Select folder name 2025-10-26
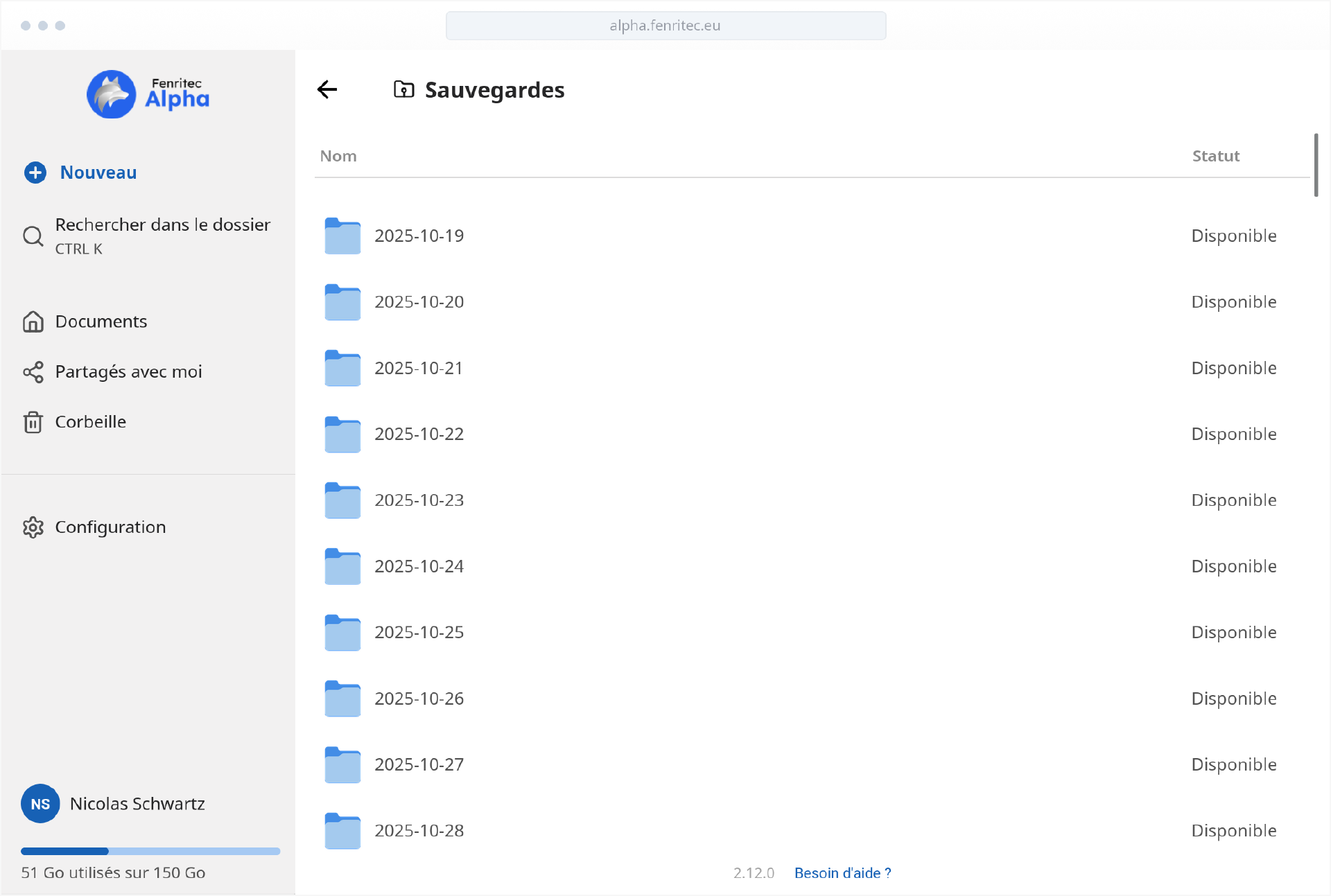The image size is (1331, 896). click(x=419, y=699)
